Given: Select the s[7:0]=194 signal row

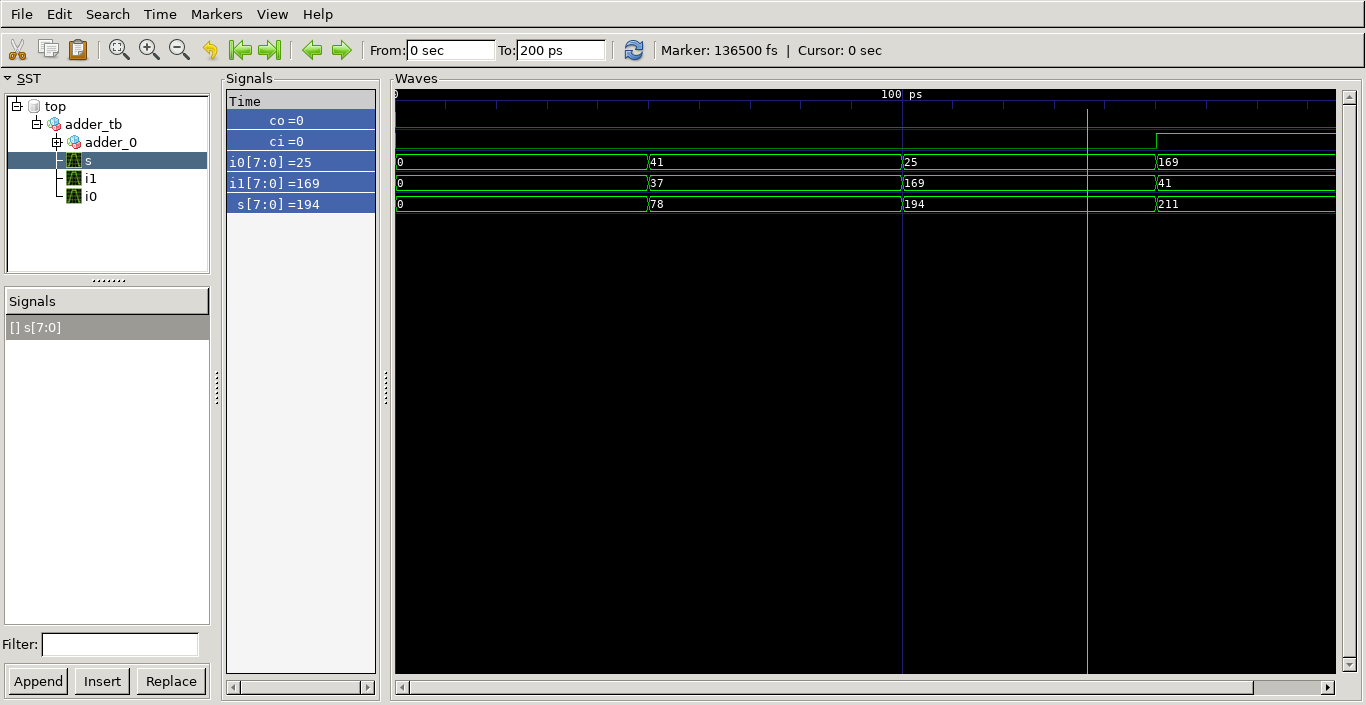Looking at the screenshot, I should pyautogui.click(x=301, y=204).
